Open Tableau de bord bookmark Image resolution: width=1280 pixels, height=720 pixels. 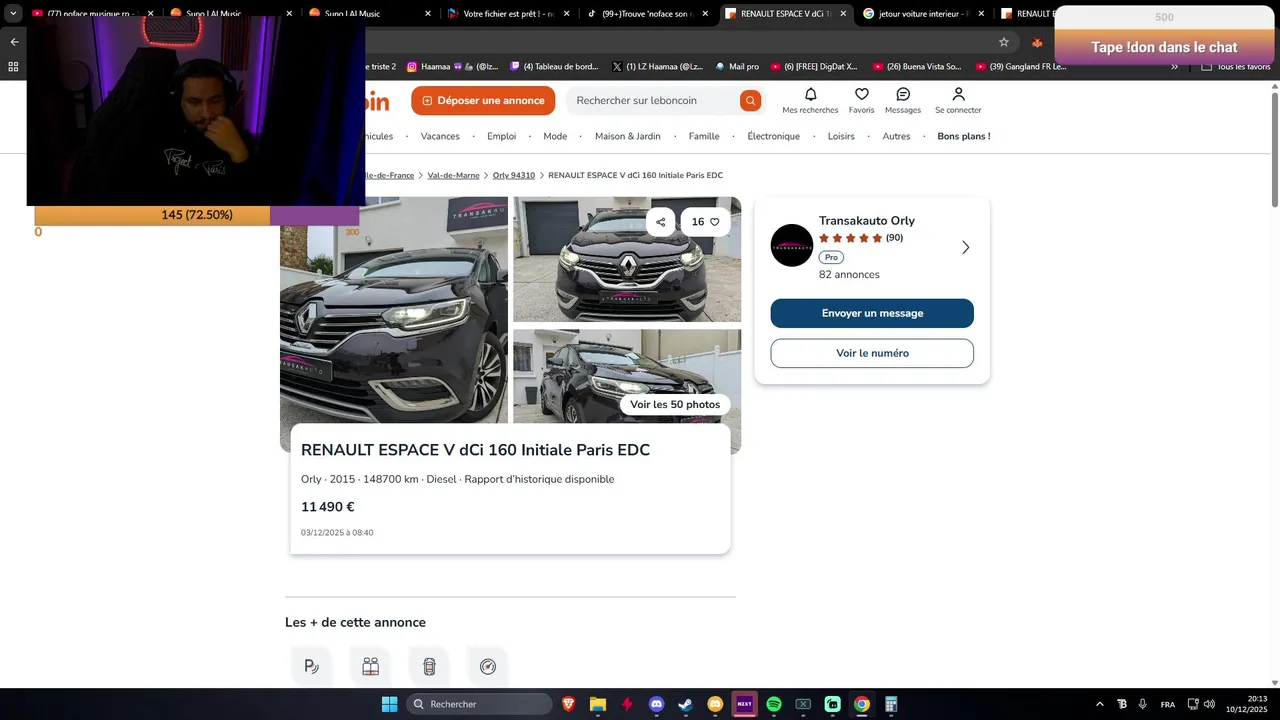pos(554,67)
